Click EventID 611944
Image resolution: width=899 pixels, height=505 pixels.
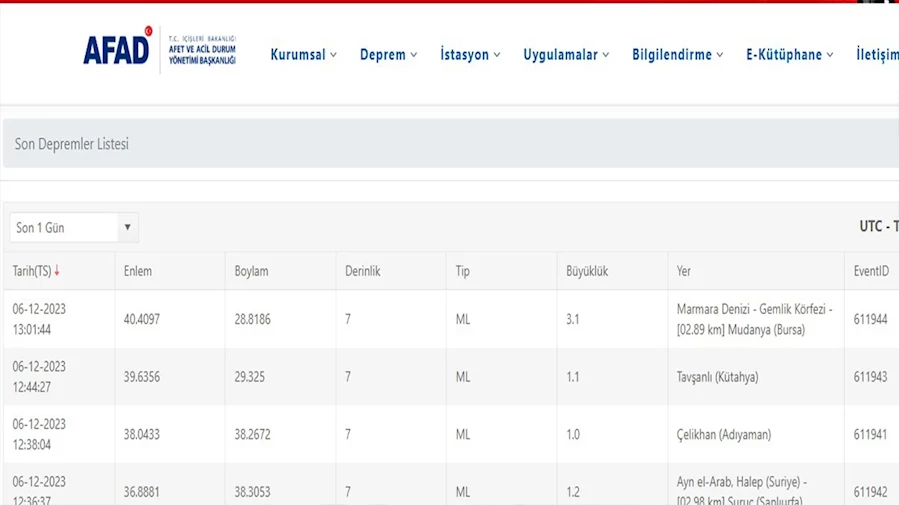pyautogui.click(x=871, y=319)
